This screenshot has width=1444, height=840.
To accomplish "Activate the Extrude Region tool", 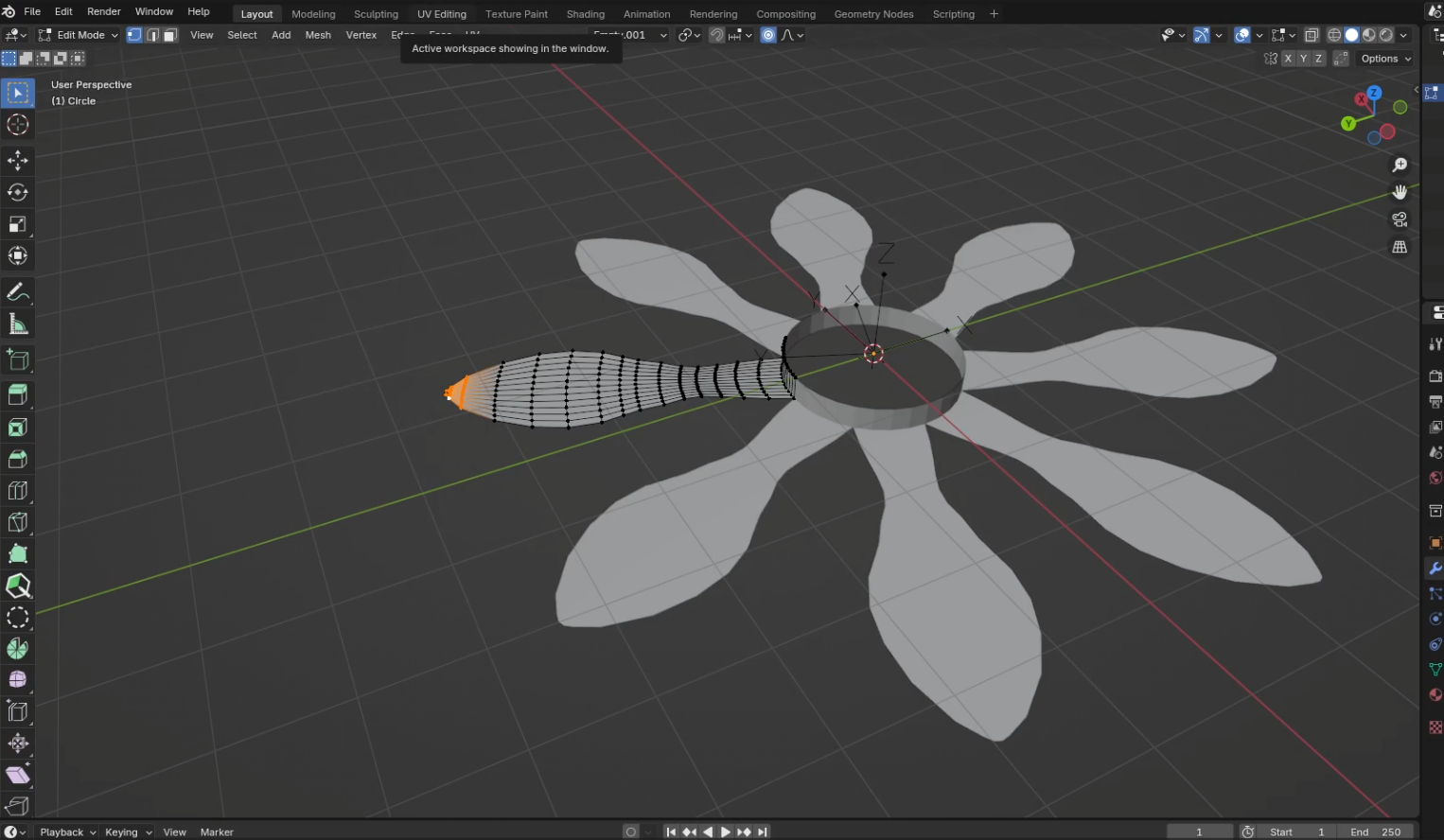I will pyautogui.click(x=18, y=395).
